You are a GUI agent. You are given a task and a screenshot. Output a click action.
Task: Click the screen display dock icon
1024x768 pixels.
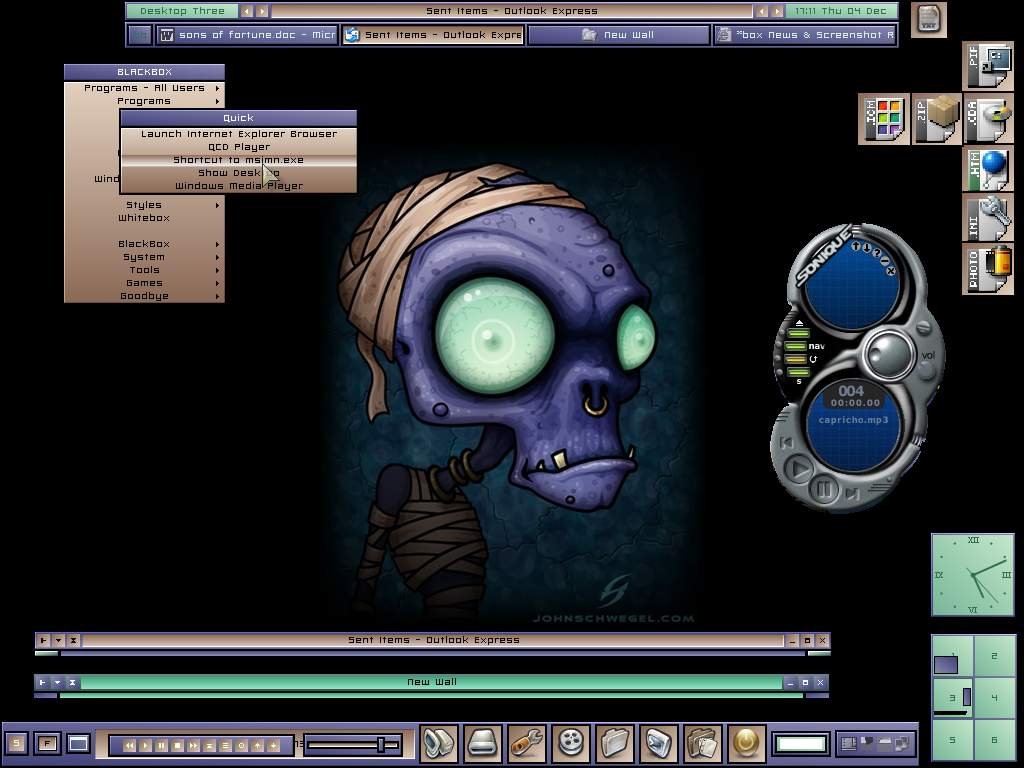[658, 743]
